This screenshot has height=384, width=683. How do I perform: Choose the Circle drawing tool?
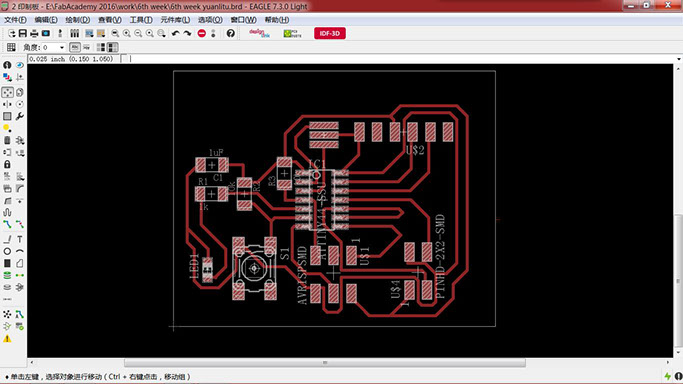coord(7,252)
